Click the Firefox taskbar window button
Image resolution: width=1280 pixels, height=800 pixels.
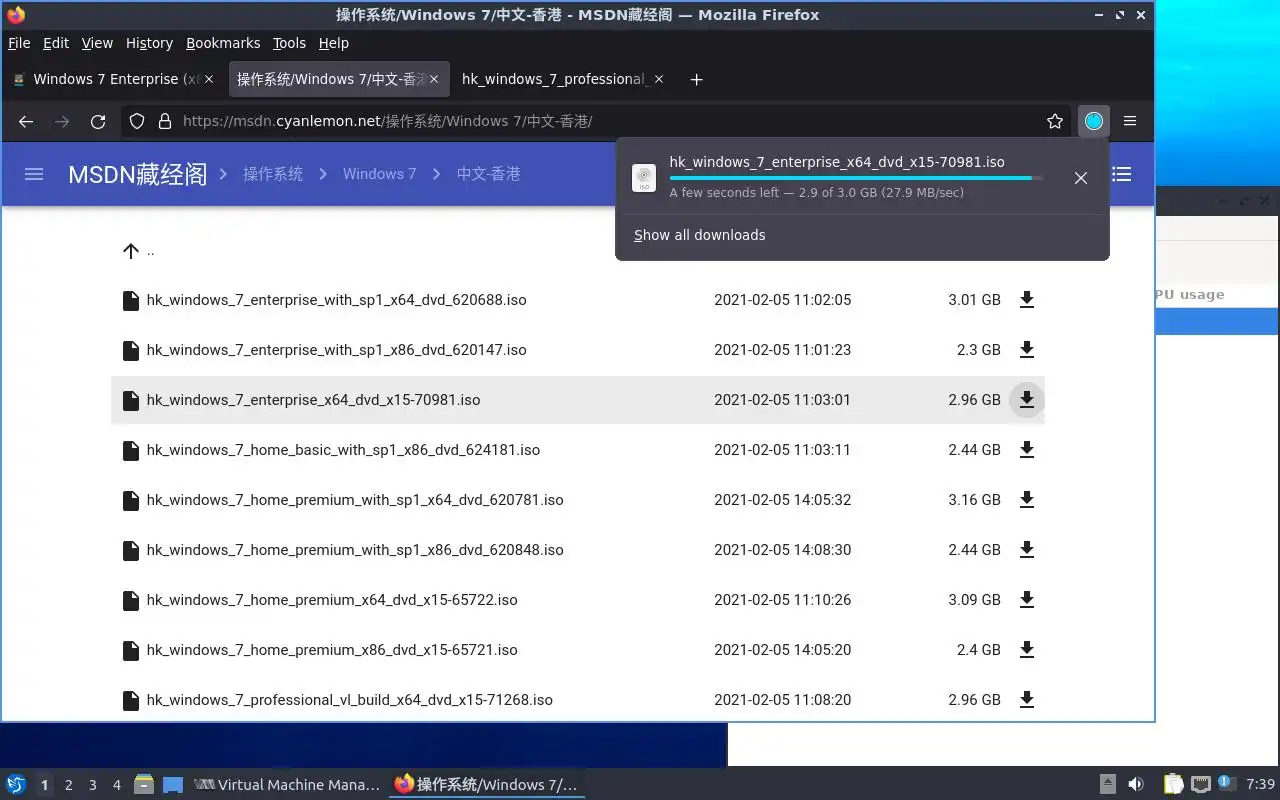[487, 785]
